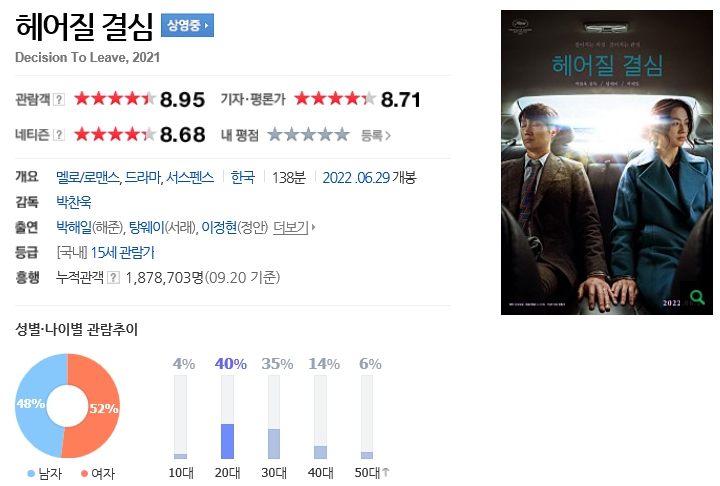720x486 pixels.
Task: Open actor 박해일 profile link
Action: point(74,227)
